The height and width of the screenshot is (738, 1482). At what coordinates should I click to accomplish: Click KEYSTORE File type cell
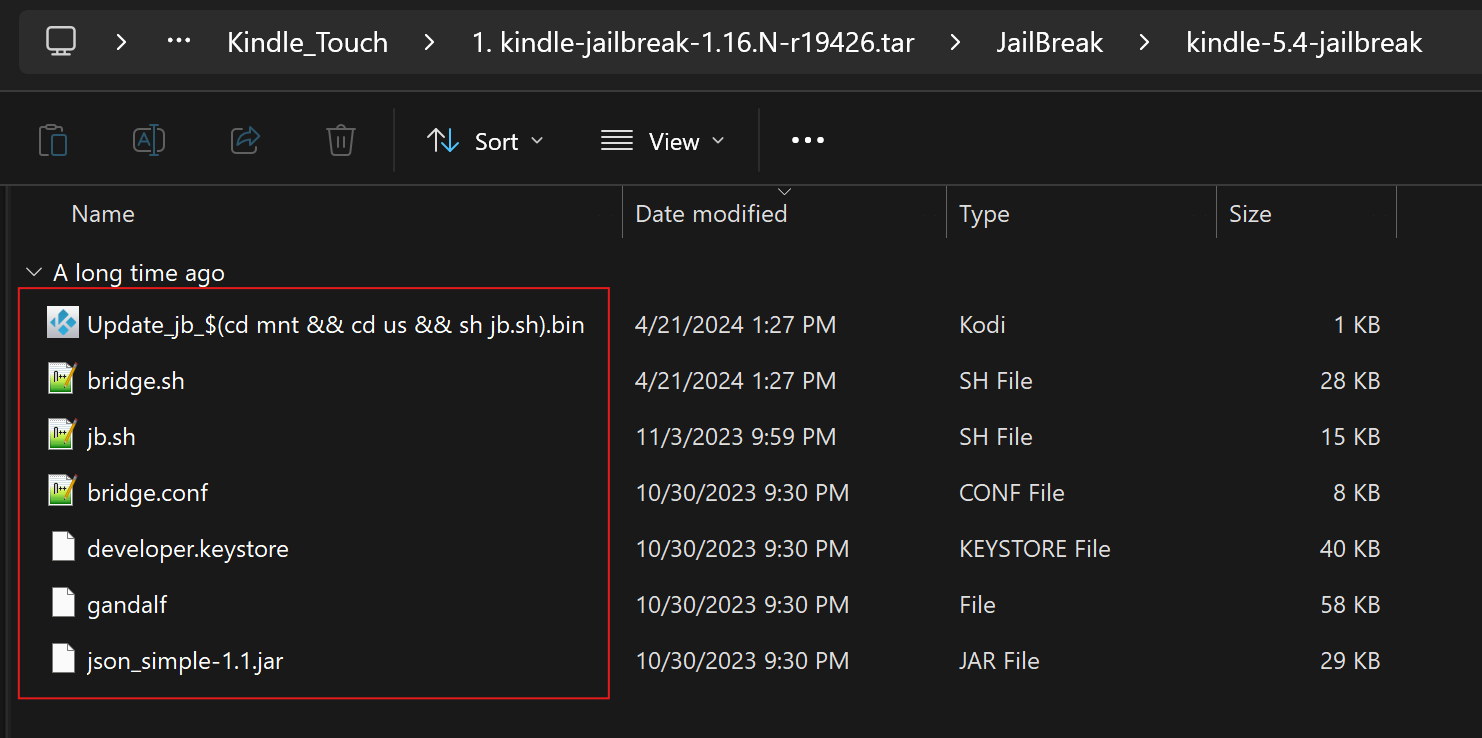point(1035,549)
